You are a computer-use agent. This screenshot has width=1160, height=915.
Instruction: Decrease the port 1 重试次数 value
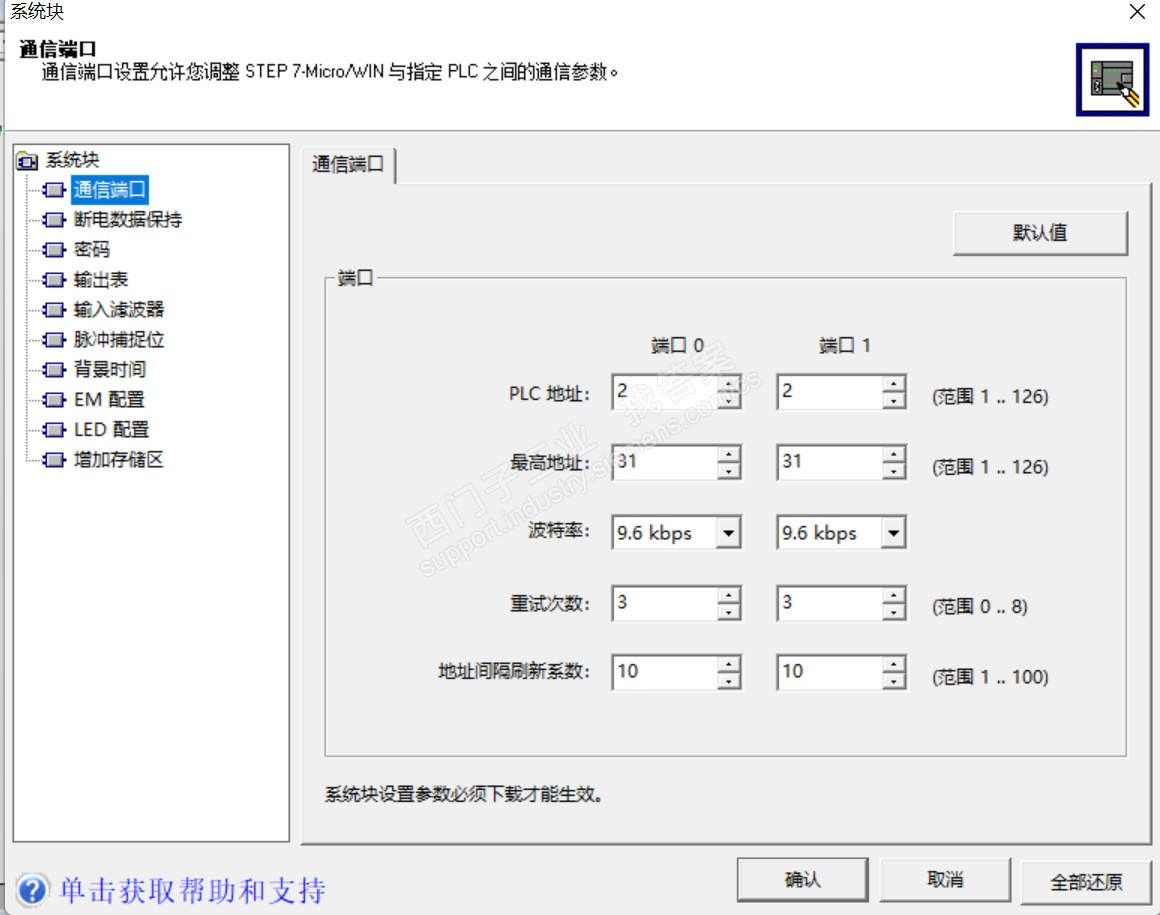click(894, 612)
